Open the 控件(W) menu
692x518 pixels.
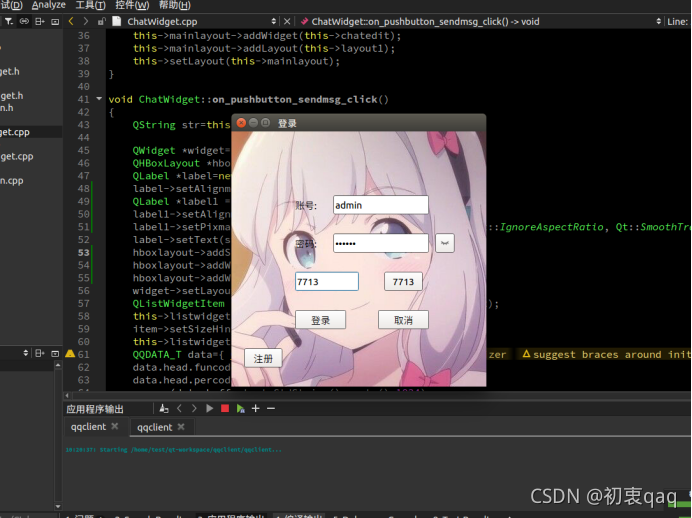click(x=132, y=5)
